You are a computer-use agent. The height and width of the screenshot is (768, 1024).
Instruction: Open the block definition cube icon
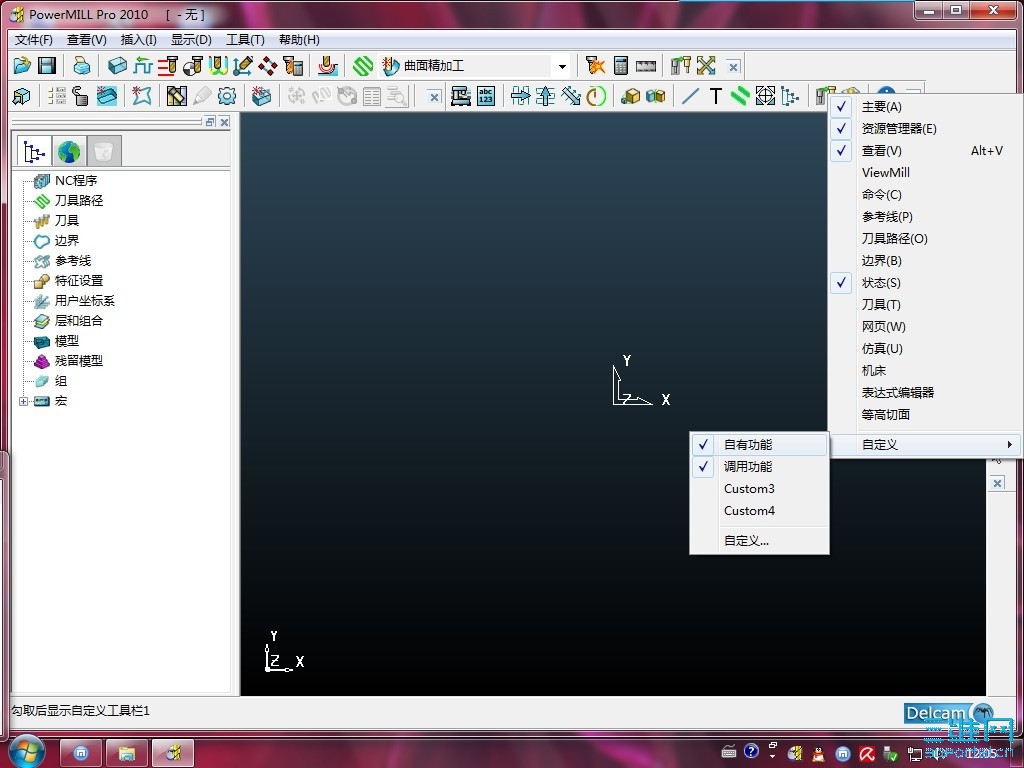[x=118, y=65]
